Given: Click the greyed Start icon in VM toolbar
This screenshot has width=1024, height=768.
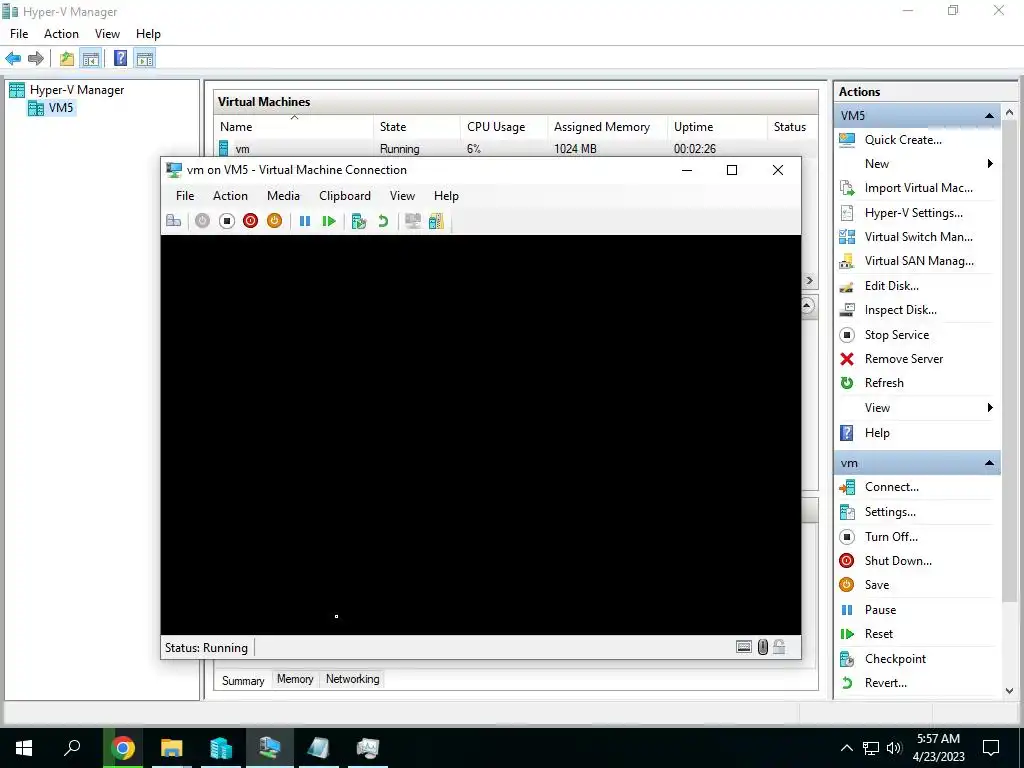Looking at the screenshot, I should (202, 221).
